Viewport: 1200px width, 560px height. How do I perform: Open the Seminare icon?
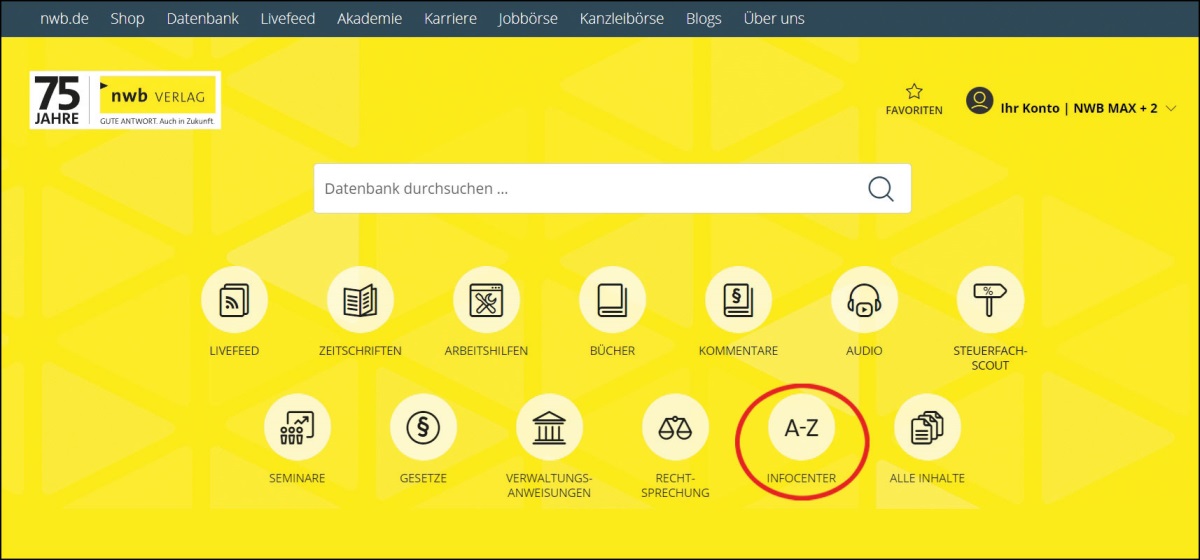[x=297, y=428]
